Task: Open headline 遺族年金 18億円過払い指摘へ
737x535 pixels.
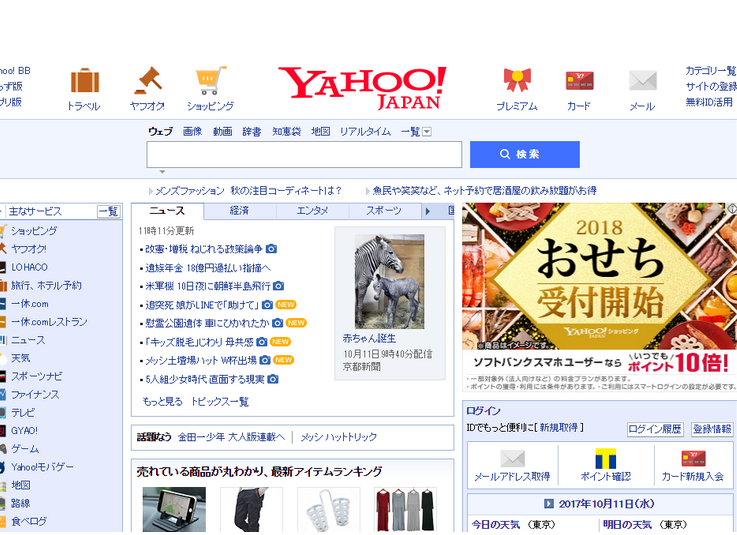Action: 208,268
